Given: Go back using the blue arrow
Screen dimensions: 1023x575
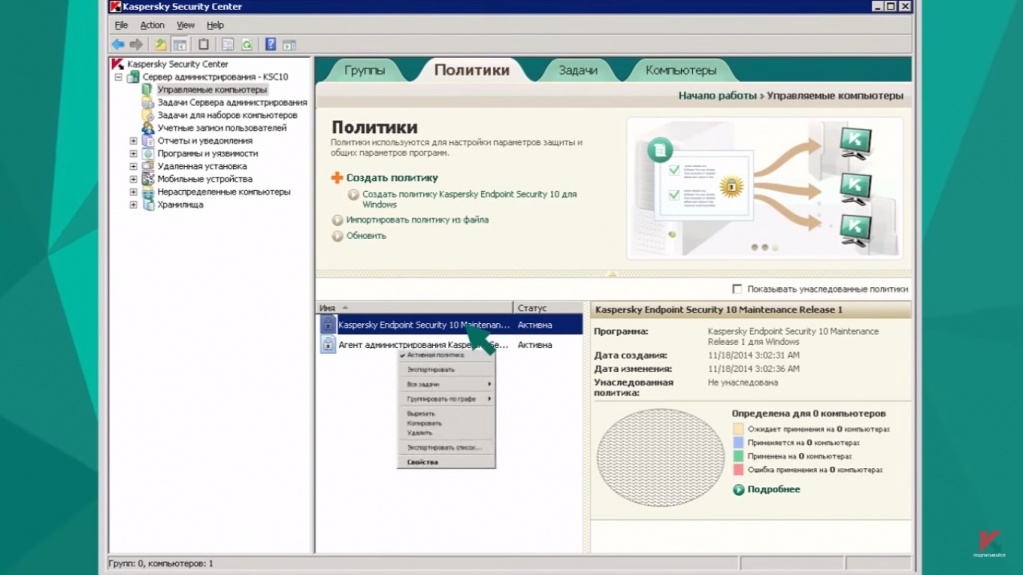Looking at the screenshot, I should 118,44.
